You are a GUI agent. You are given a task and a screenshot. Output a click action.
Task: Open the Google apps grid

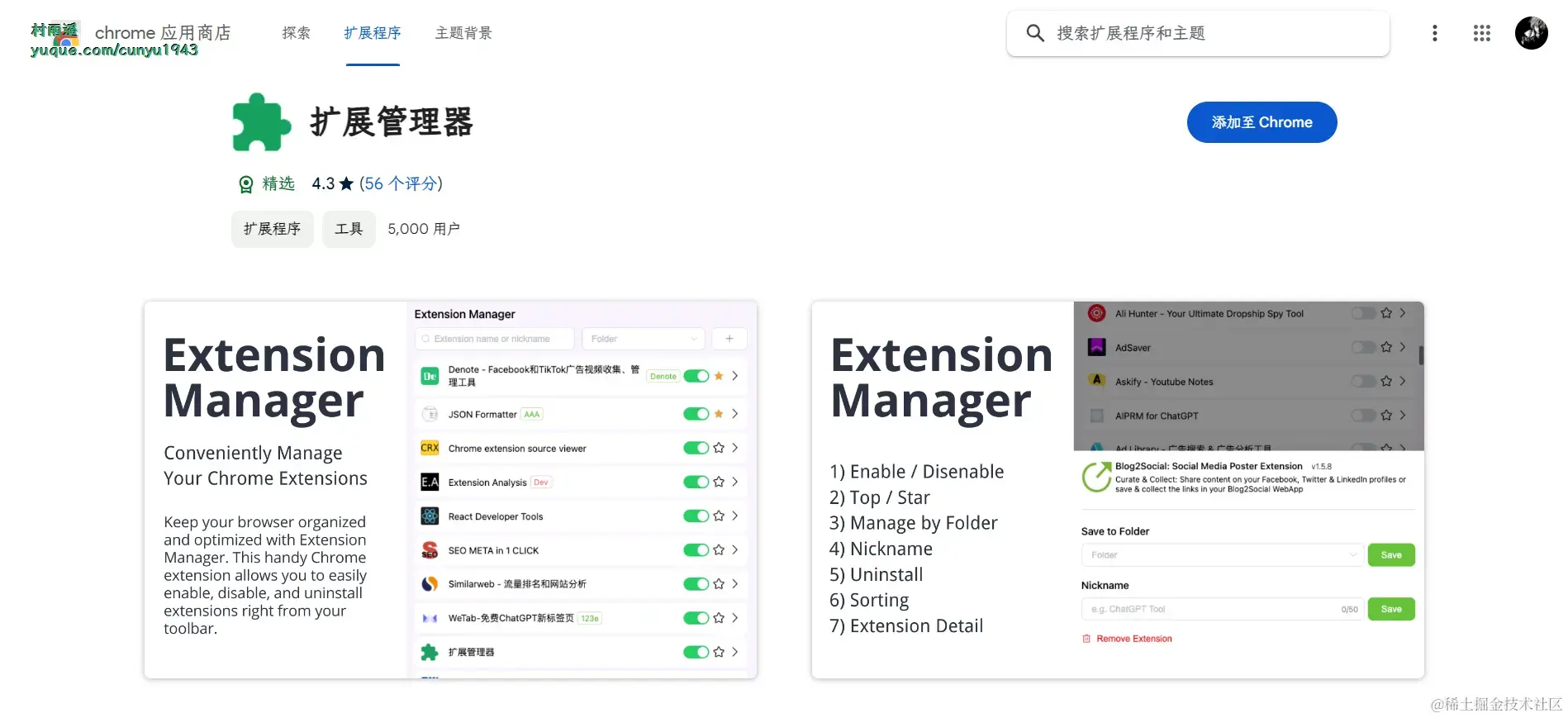point(1481,33)
